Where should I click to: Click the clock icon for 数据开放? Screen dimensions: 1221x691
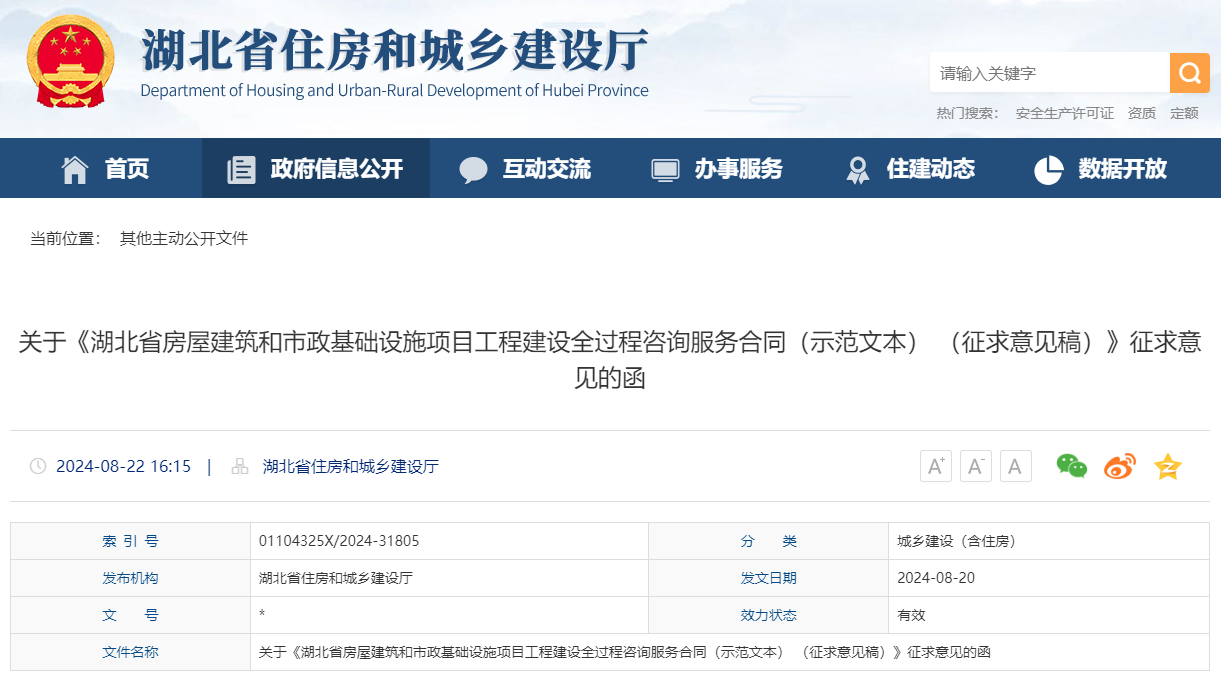click(1047, 169)
